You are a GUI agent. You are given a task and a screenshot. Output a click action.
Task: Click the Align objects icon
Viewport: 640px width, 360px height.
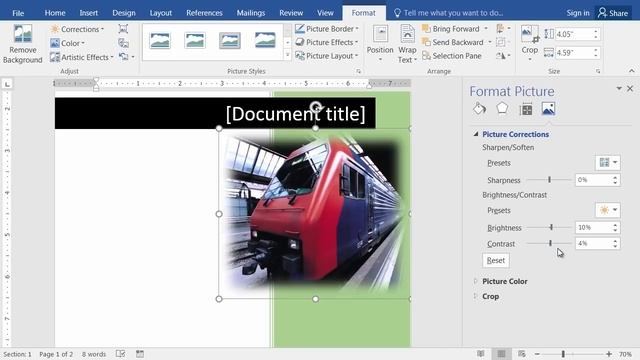503,29
